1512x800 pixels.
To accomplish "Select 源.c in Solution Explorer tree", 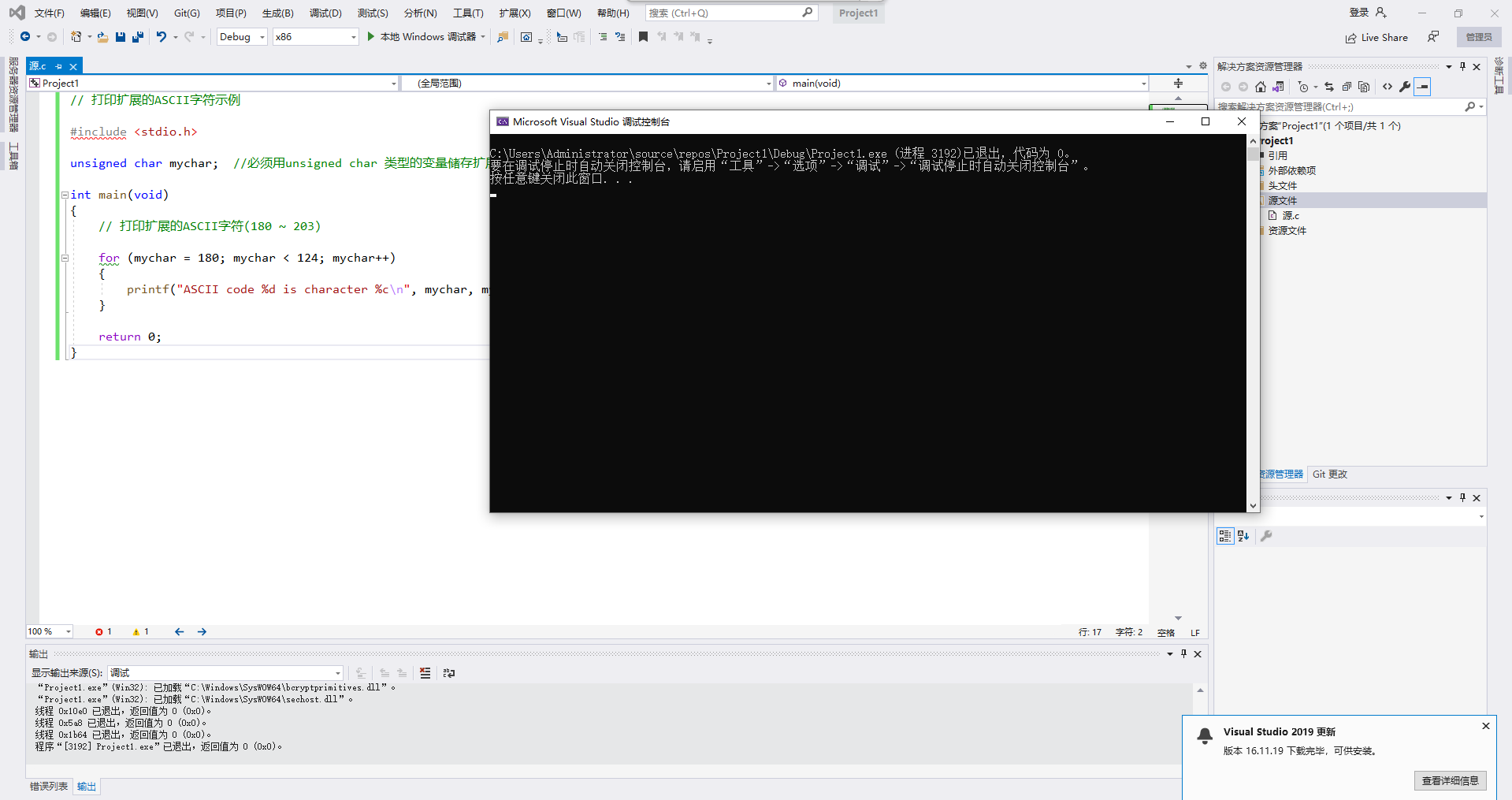I will point(1291,215).
